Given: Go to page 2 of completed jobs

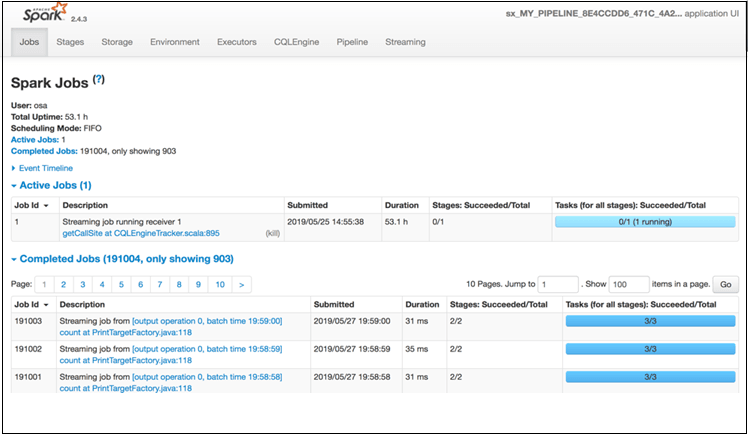Looking at the screenshot, I should pyautogui.click(x=63, y=285).
